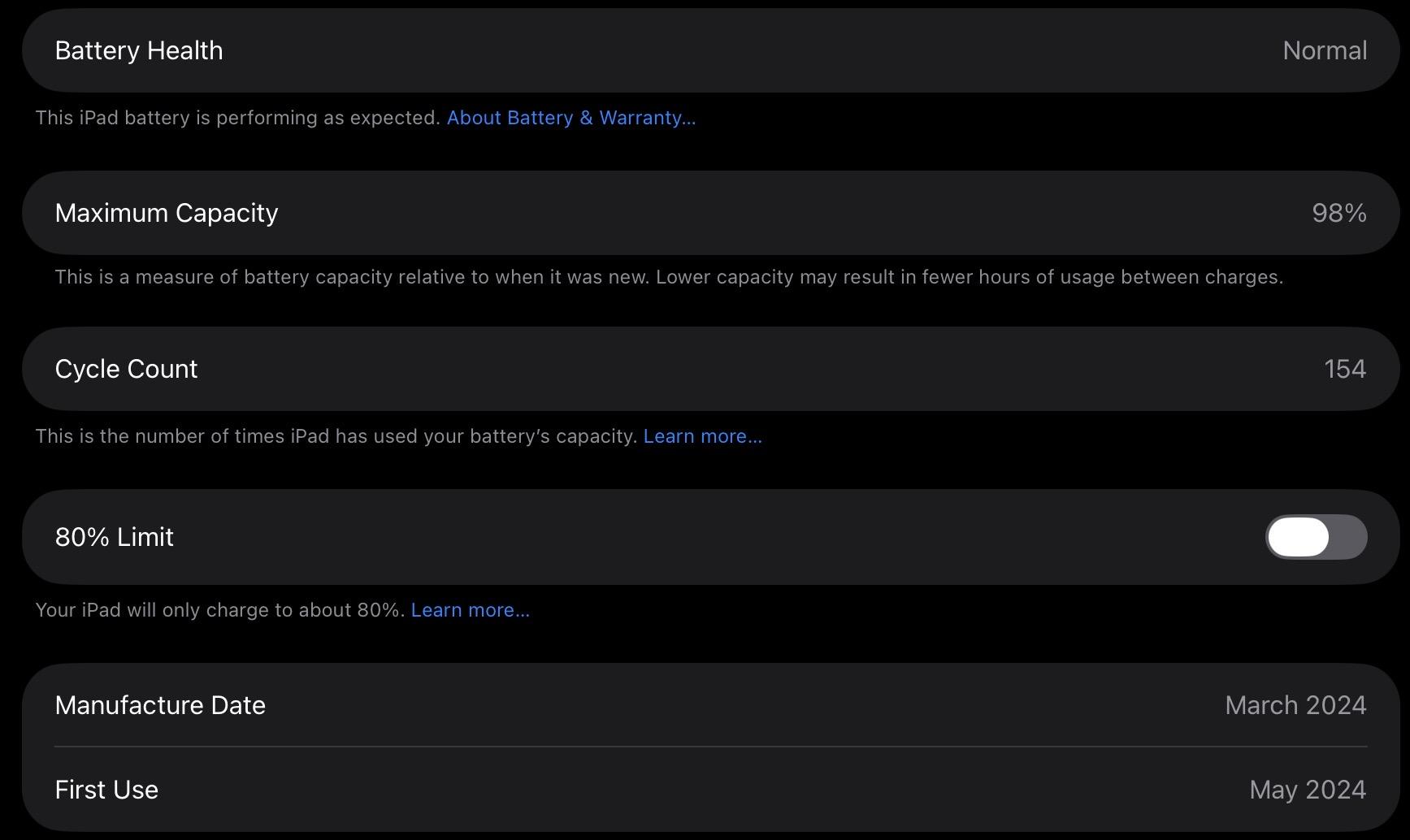
Task: Click the 80% Limit label text
Action: (115, 537)
